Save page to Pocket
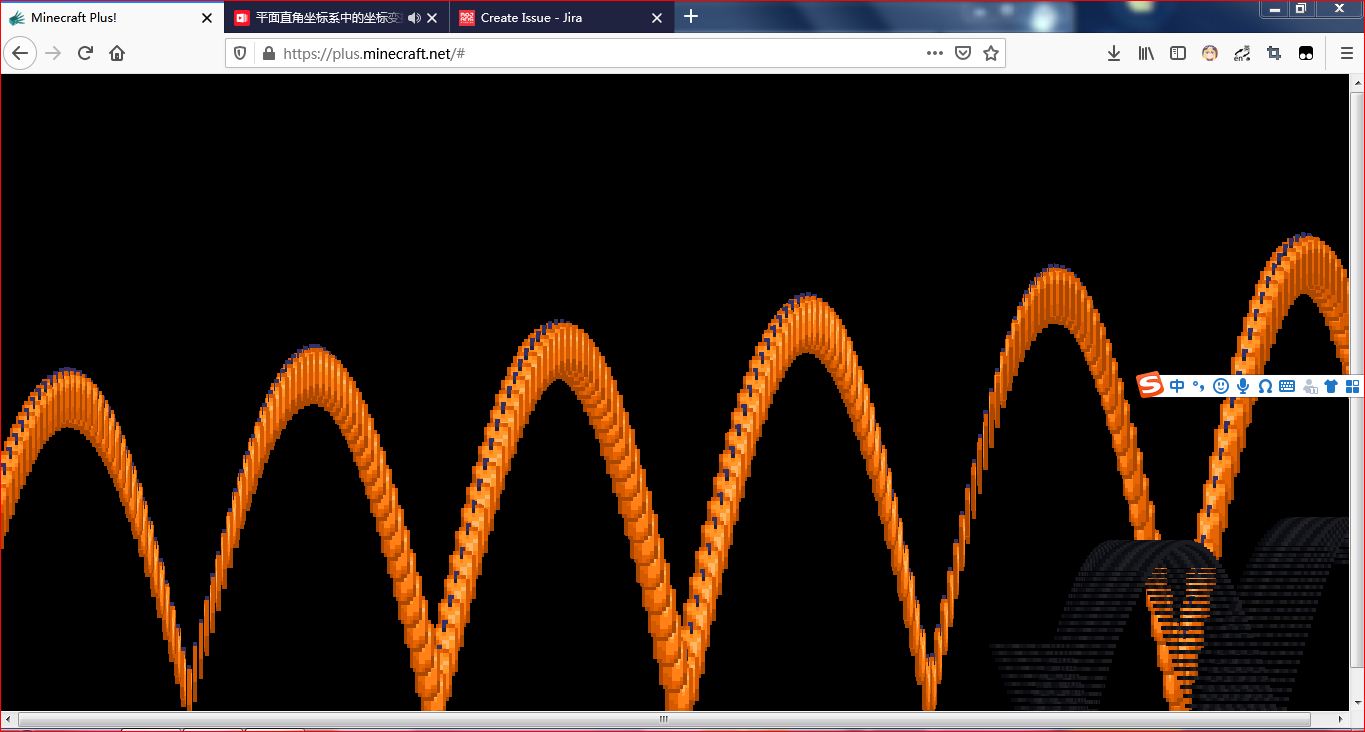 [962, 53]
